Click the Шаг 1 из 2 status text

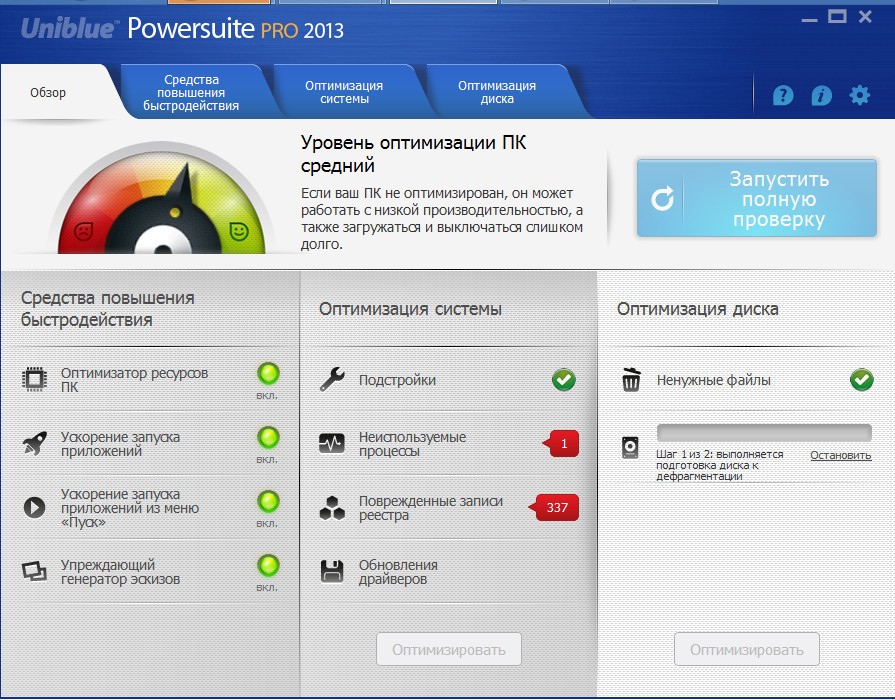(x=720, y=465)
